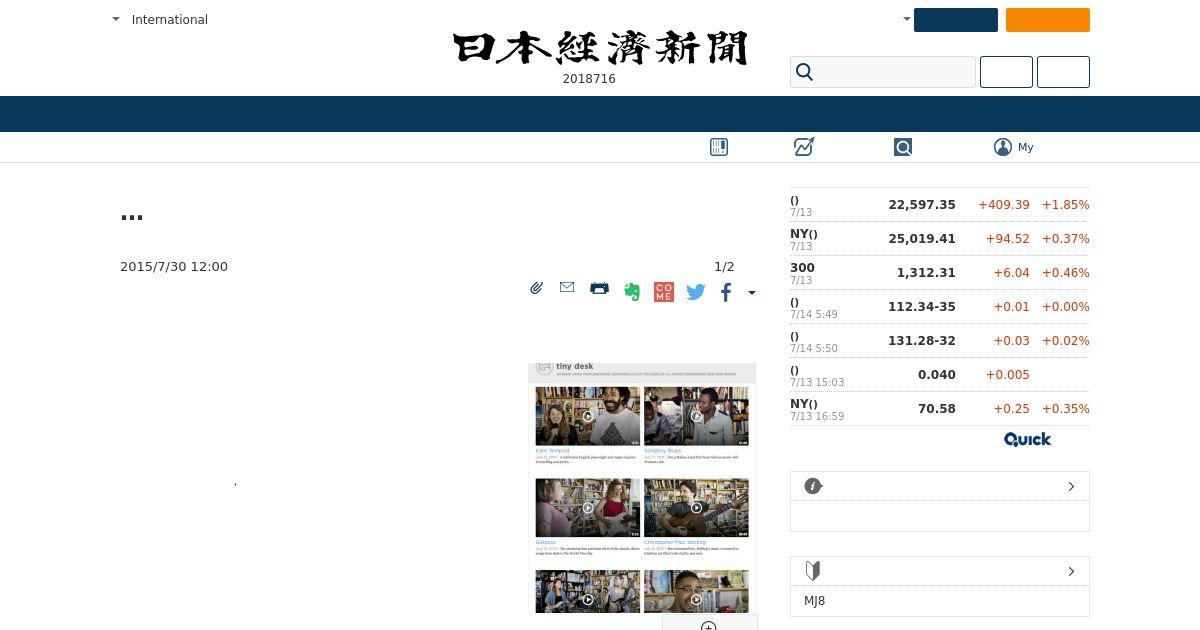Viewport: 1200px width, 630px height.
Task: Expand the beginner panel chevron arrow
Action: [x=1071, y=571]
